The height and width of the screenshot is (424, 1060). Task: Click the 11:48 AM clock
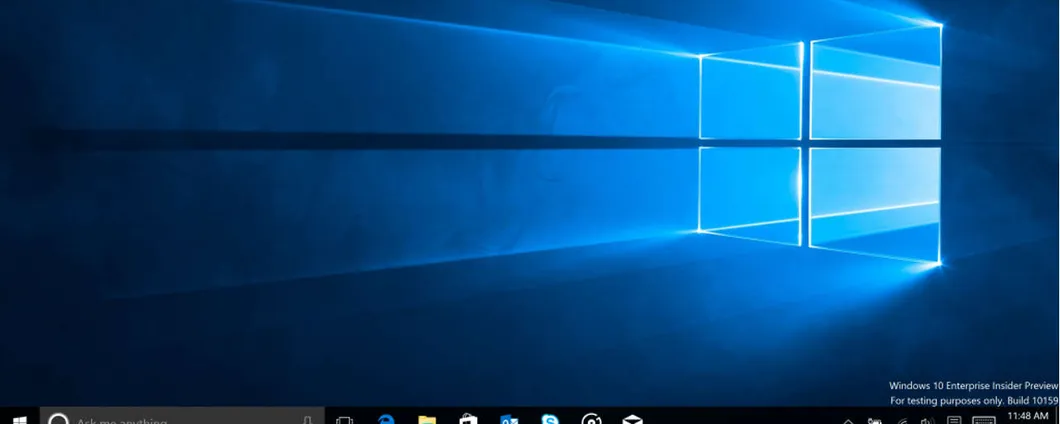(1028, 416)
